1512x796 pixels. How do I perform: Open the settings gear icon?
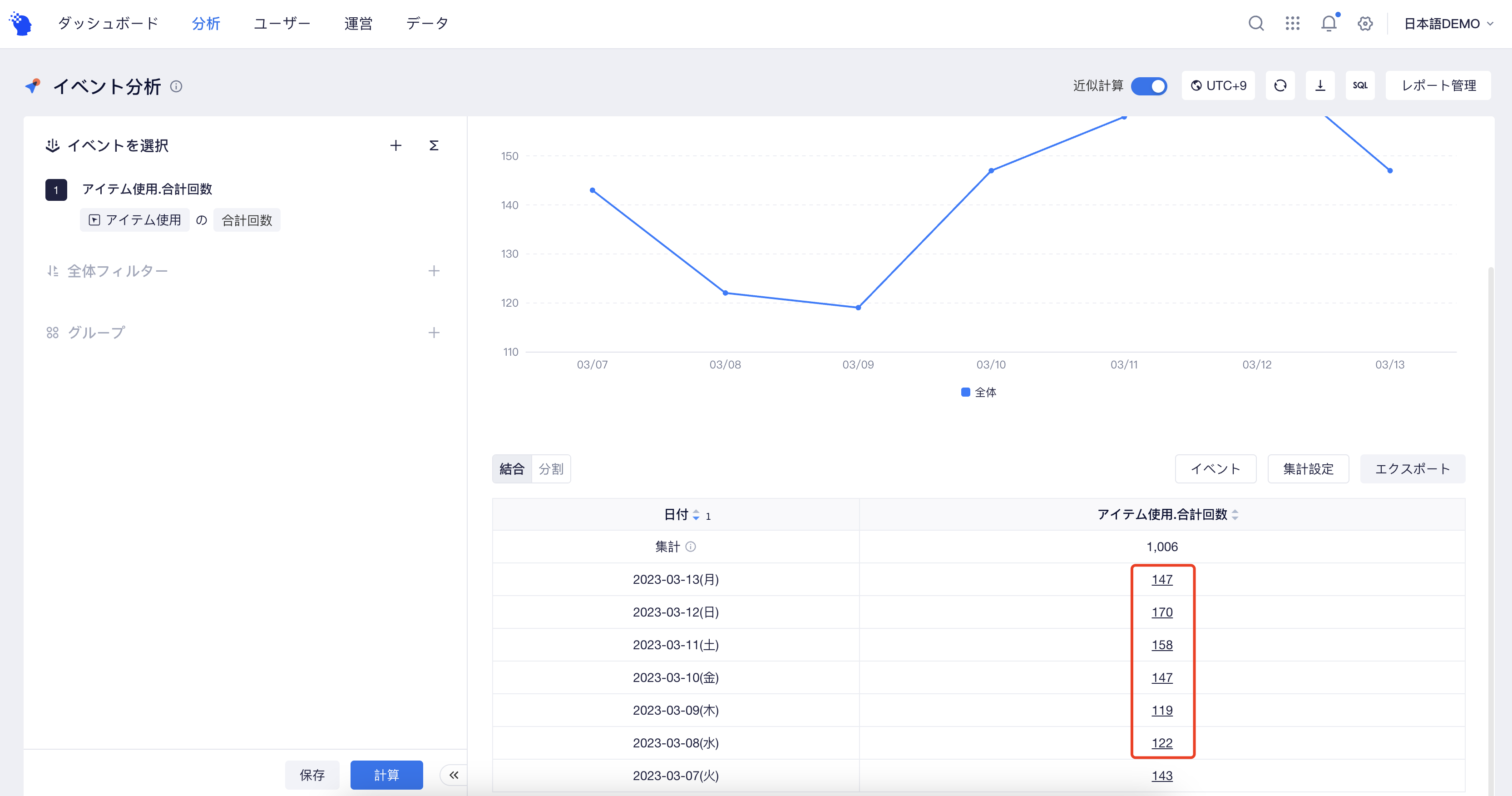coord(1365,24)
